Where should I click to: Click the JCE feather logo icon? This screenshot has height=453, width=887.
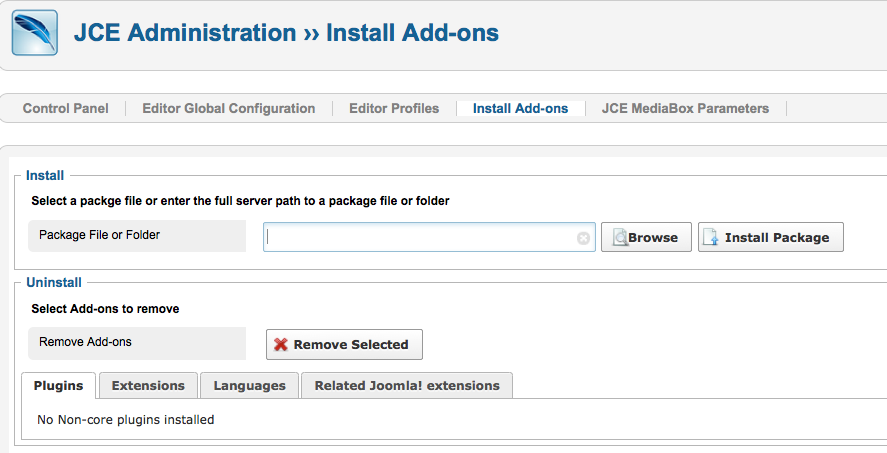(34, 32)
